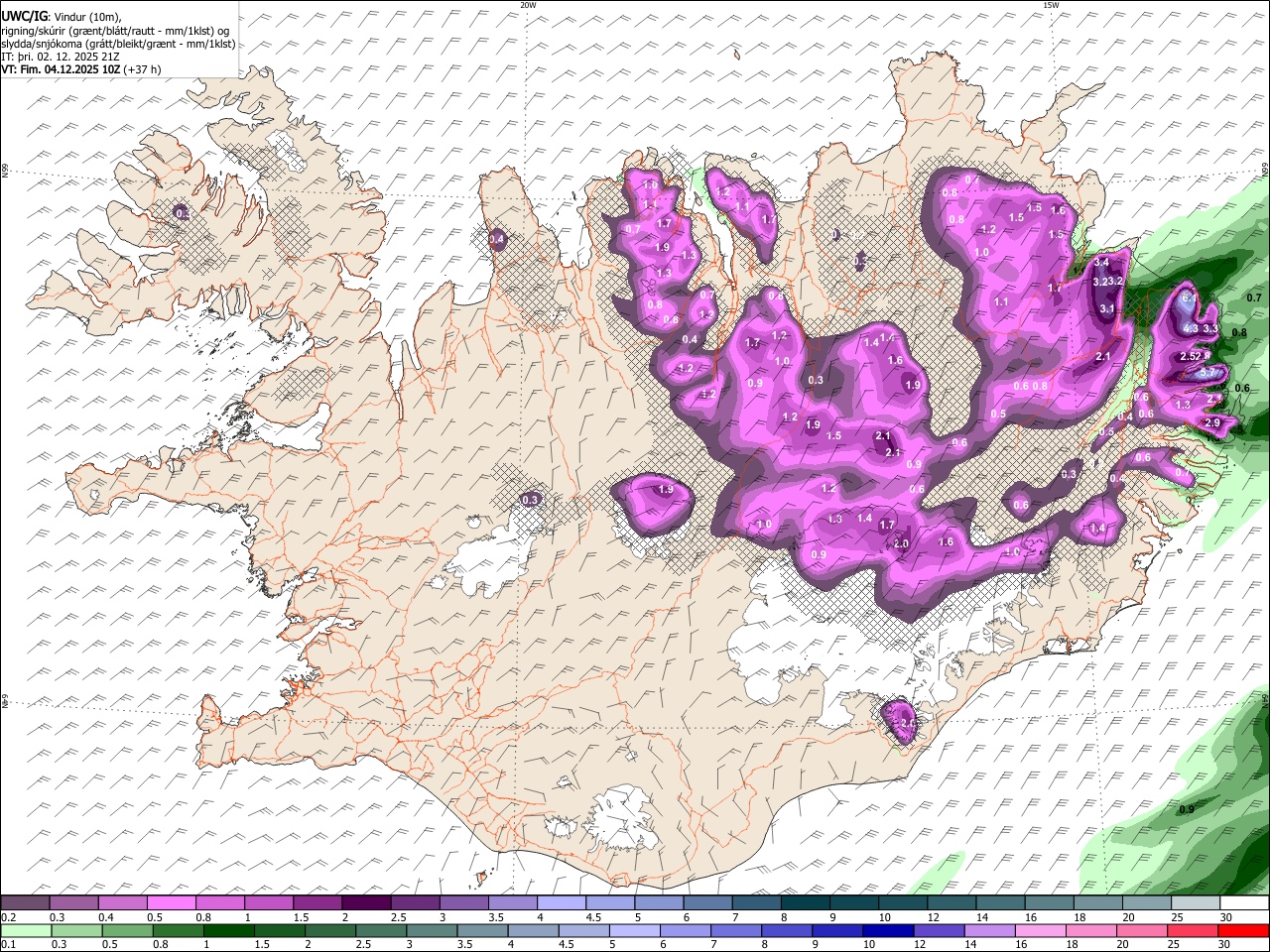The width and height of the screenshot is (1270, 952).
Task: Click the '15W' longitude label
Action: pos(1051,5)
